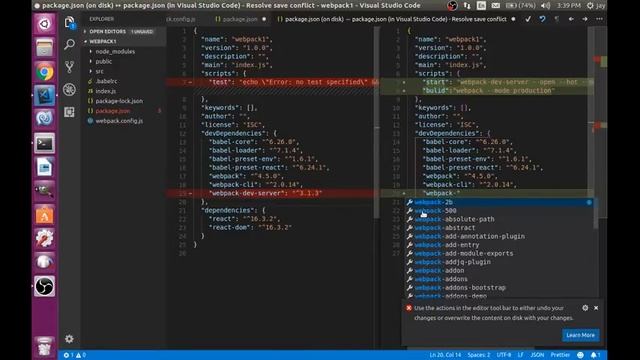Open the .babelrc file
The image size is (640, 360).
(107, 81)
